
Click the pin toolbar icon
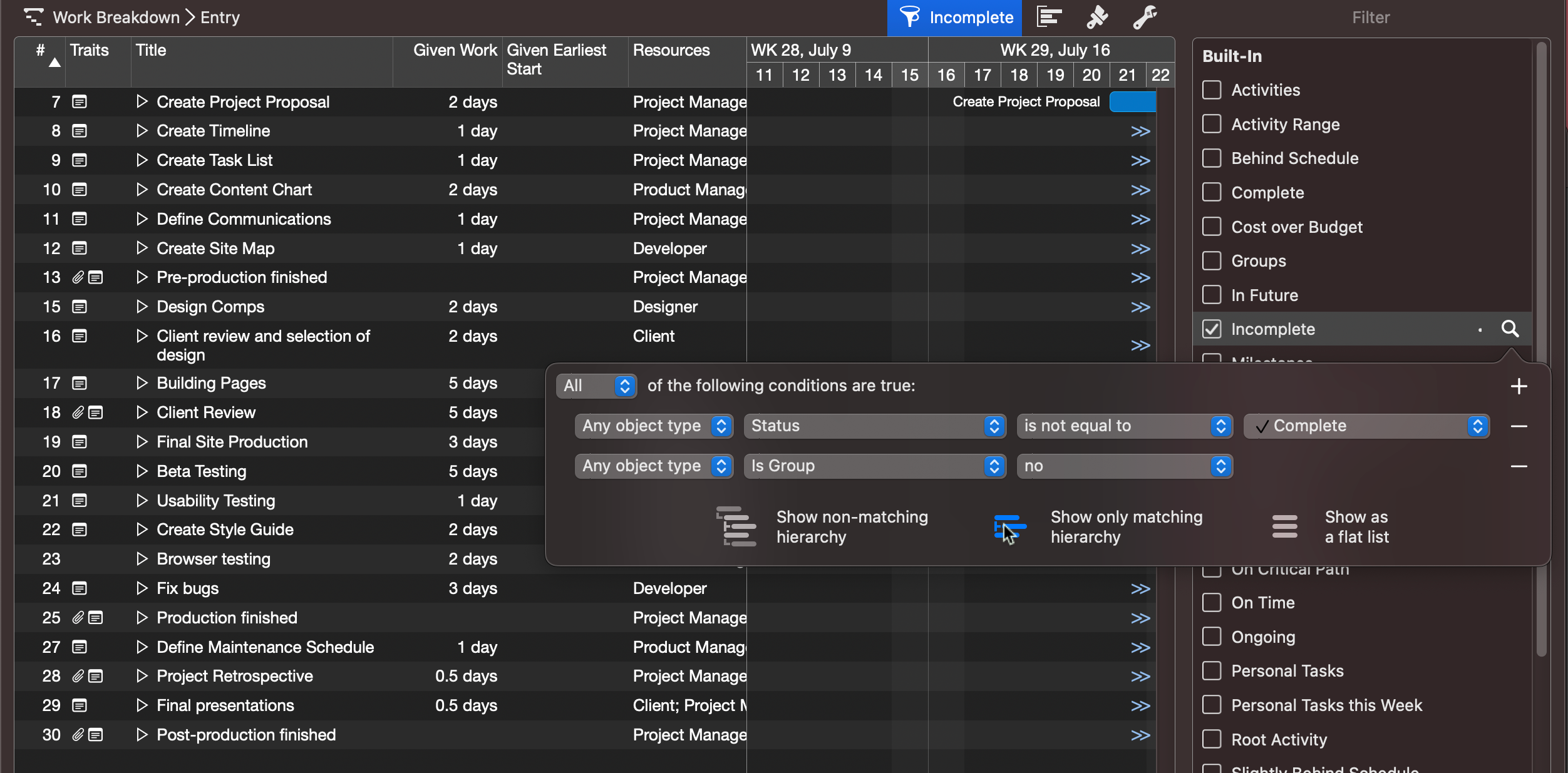[x=1096, y=17]
